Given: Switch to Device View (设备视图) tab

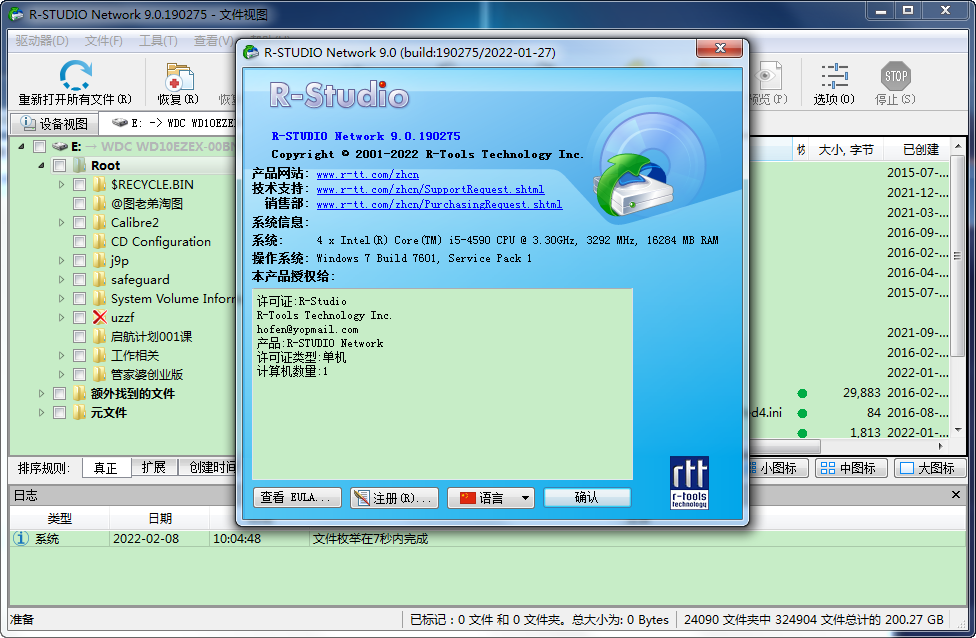Looking at the screenshot, I should tap(55, 123).
